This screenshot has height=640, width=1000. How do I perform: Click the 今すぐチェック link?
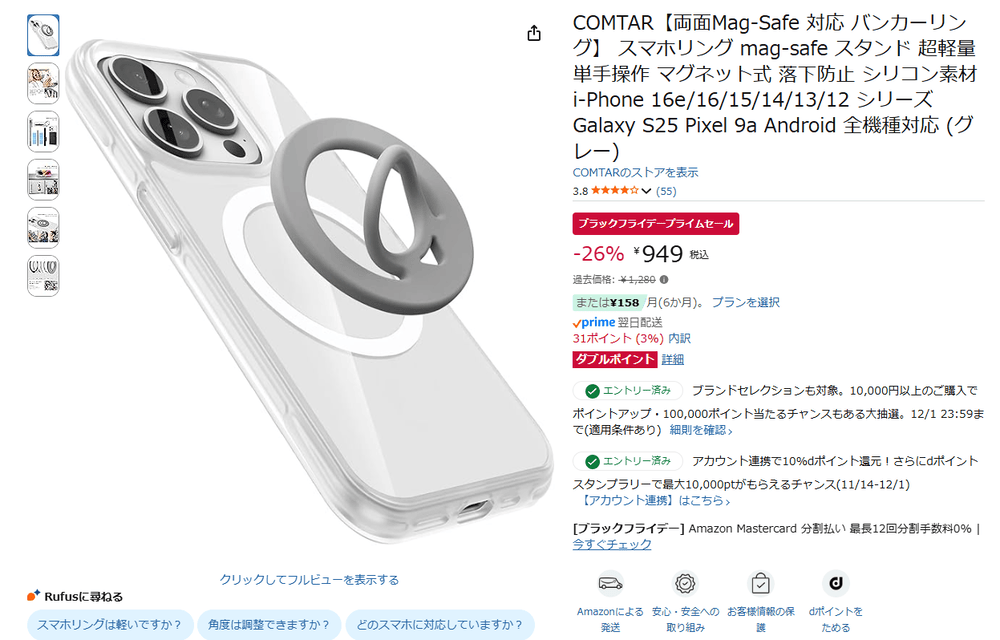(612, 544)
